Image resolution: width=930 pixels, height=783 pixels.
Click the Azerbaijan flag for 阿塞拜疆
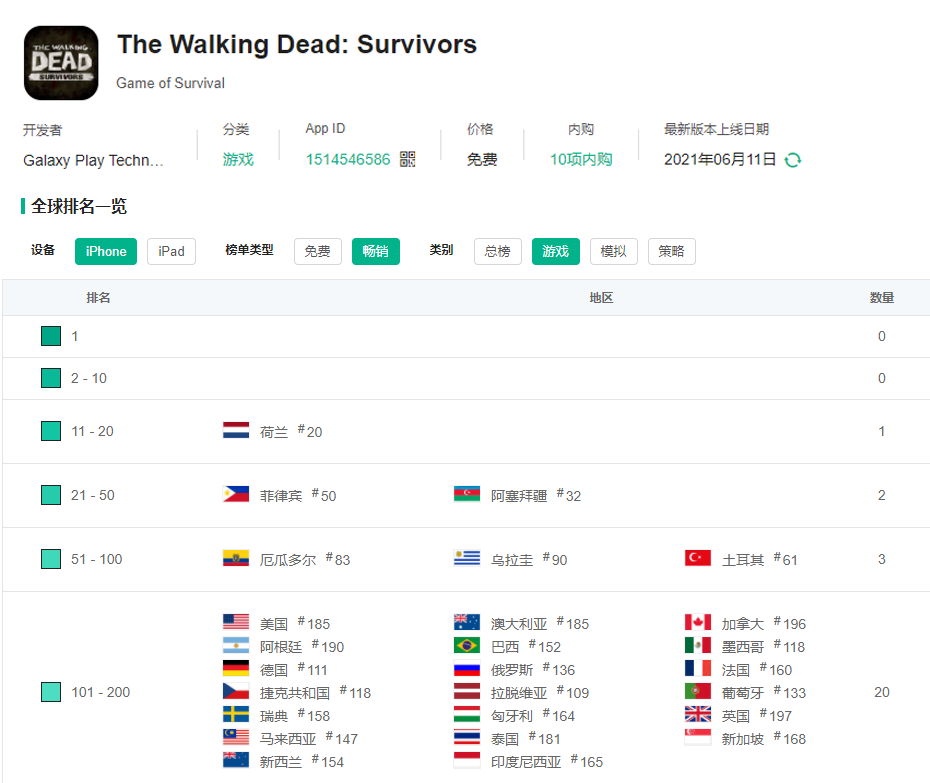[467, 494]
